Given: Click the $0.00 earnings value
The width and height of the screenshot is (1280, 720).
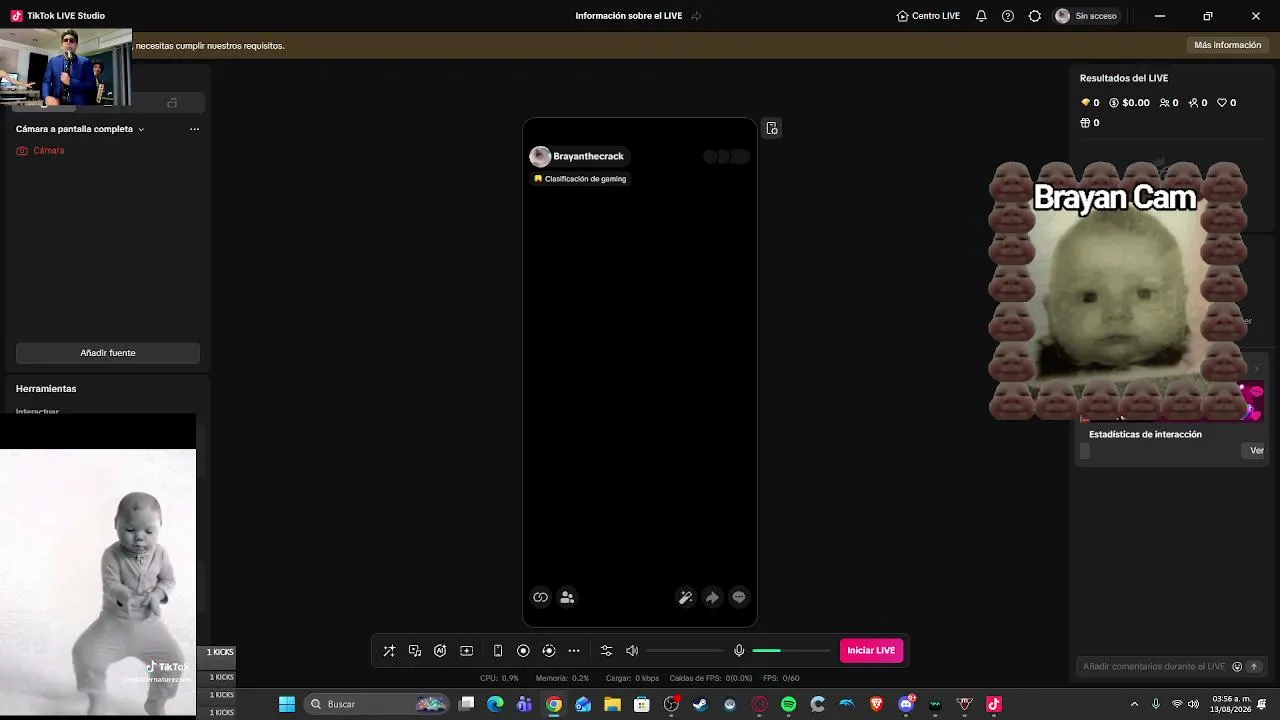Looking at the screenshot, I should [1130, 103].
